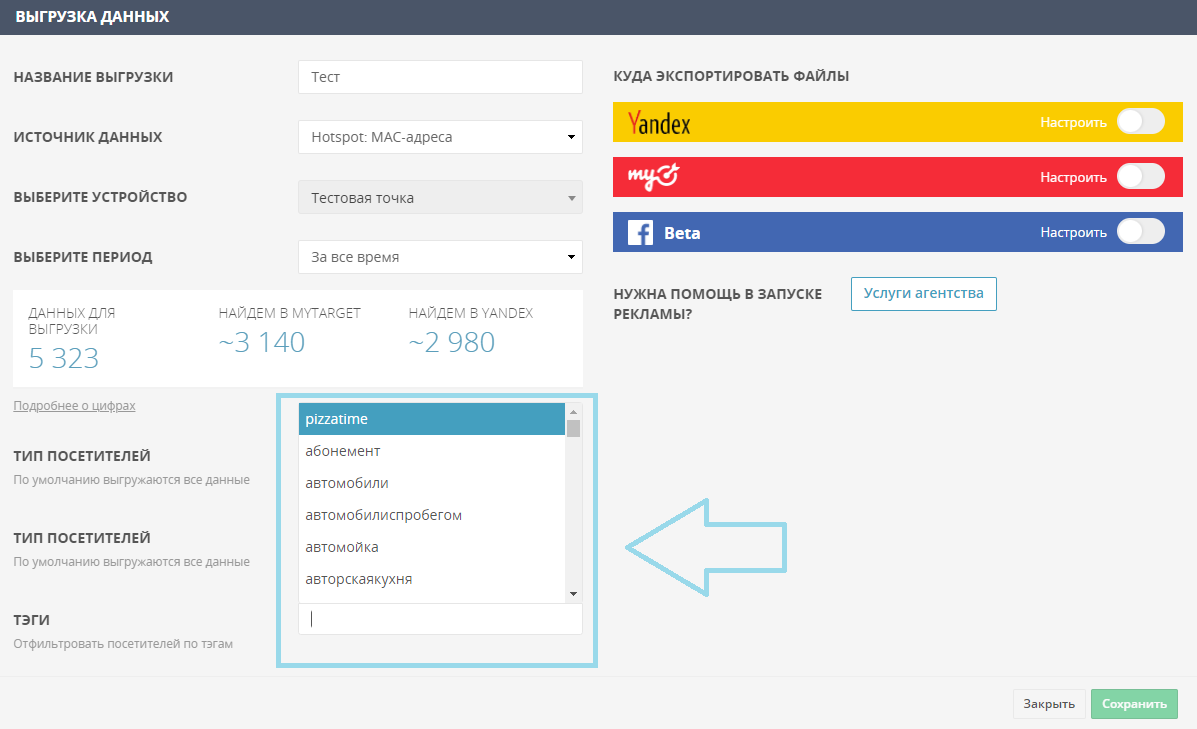
Task: Enable the Facebook Beta export toggle
Action: (x=1141, y=231)
